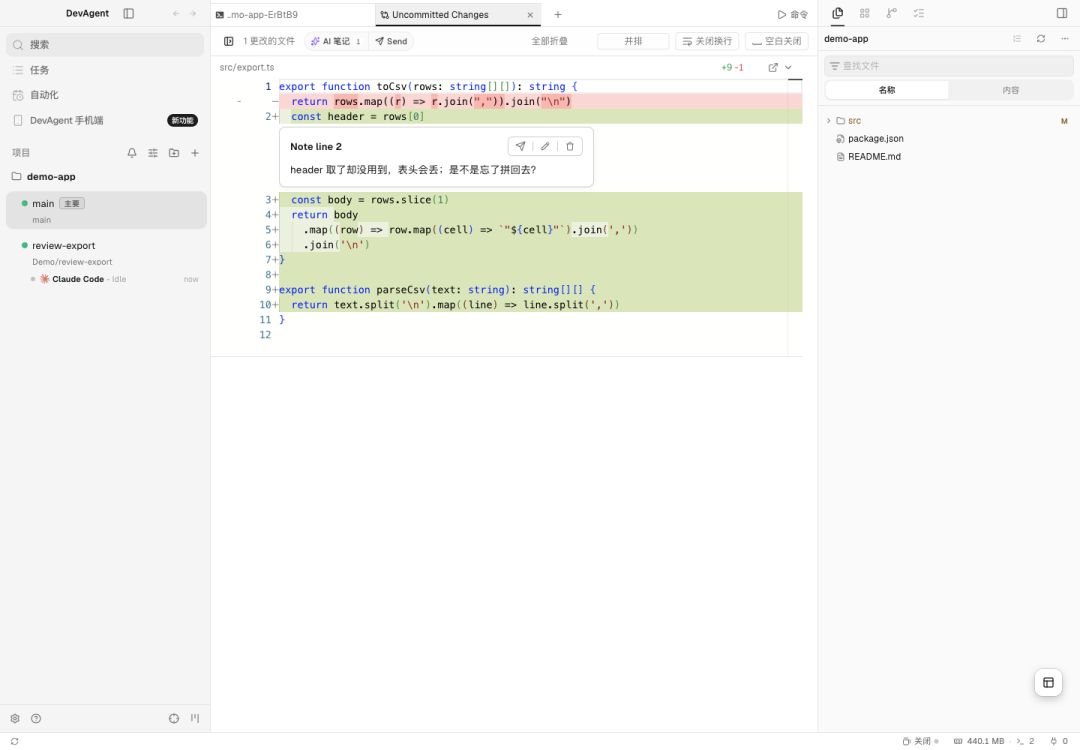
Task: Toggle the 关闭 status bar indicator
Action: (x=921, y=741)
